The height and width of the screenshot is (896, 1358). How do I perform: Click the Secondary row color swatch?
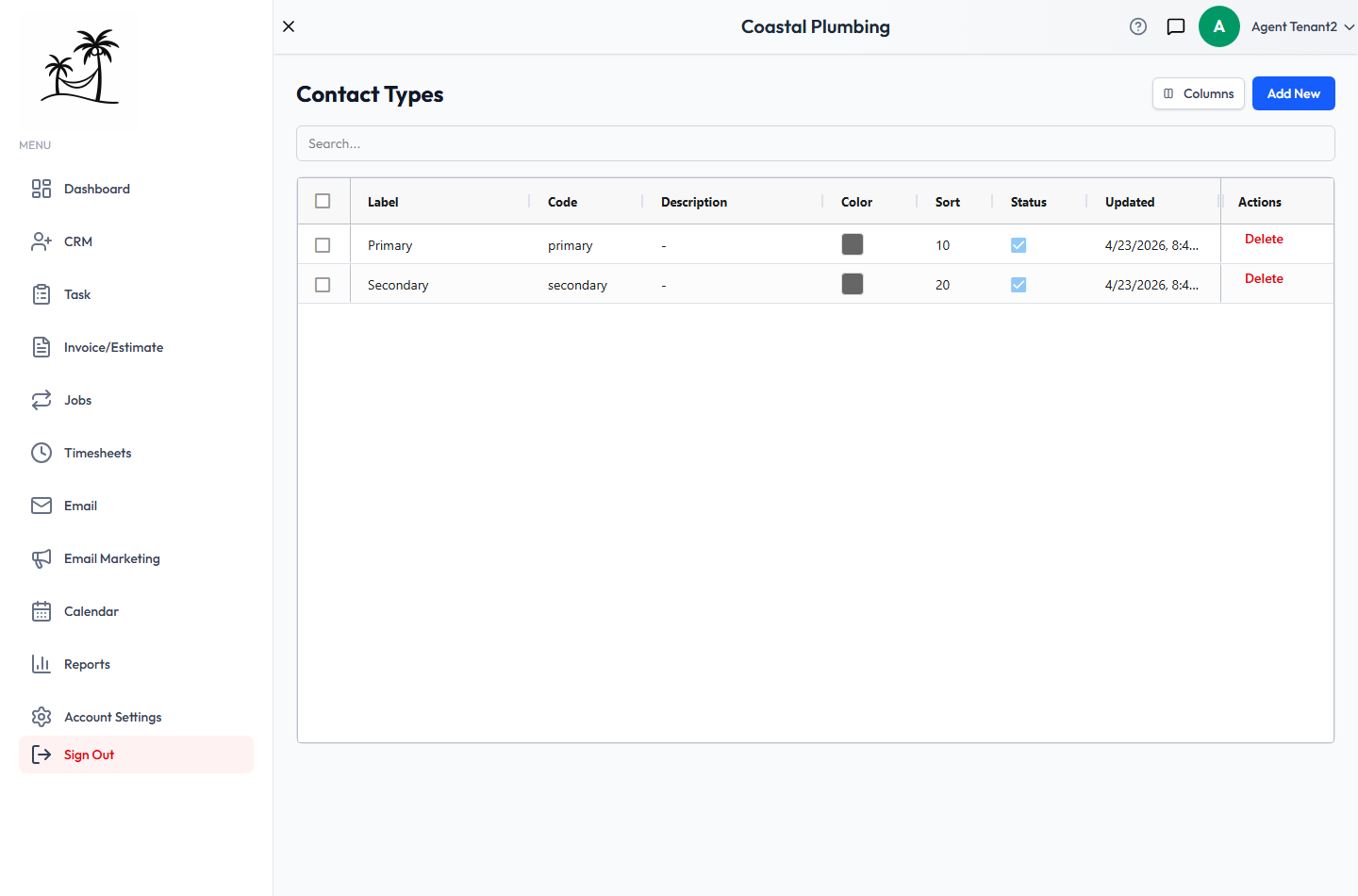[853, 284]
